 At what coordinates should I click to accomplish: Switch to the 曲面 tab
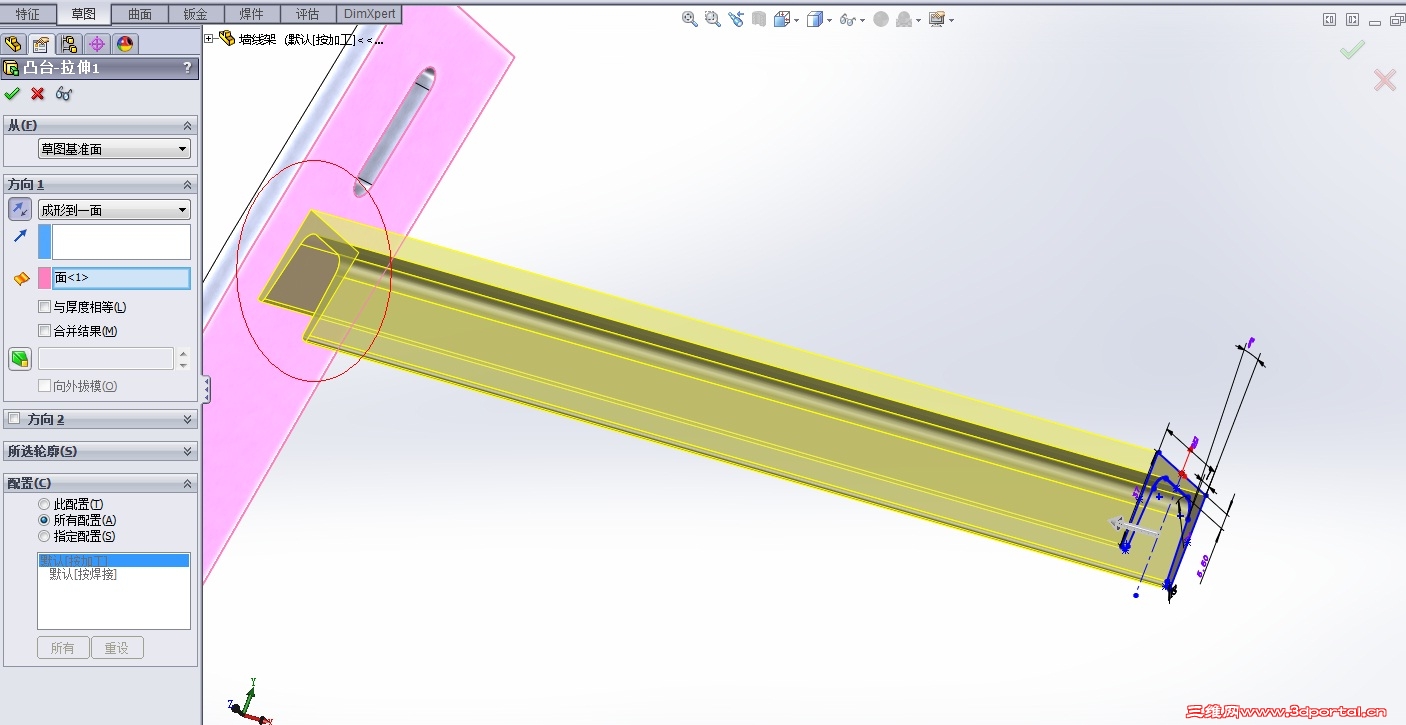140,14
